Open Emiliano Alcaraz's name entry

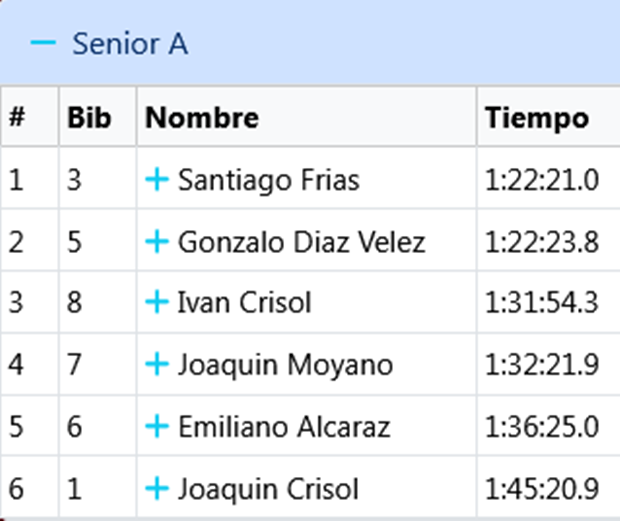[283, 427]
